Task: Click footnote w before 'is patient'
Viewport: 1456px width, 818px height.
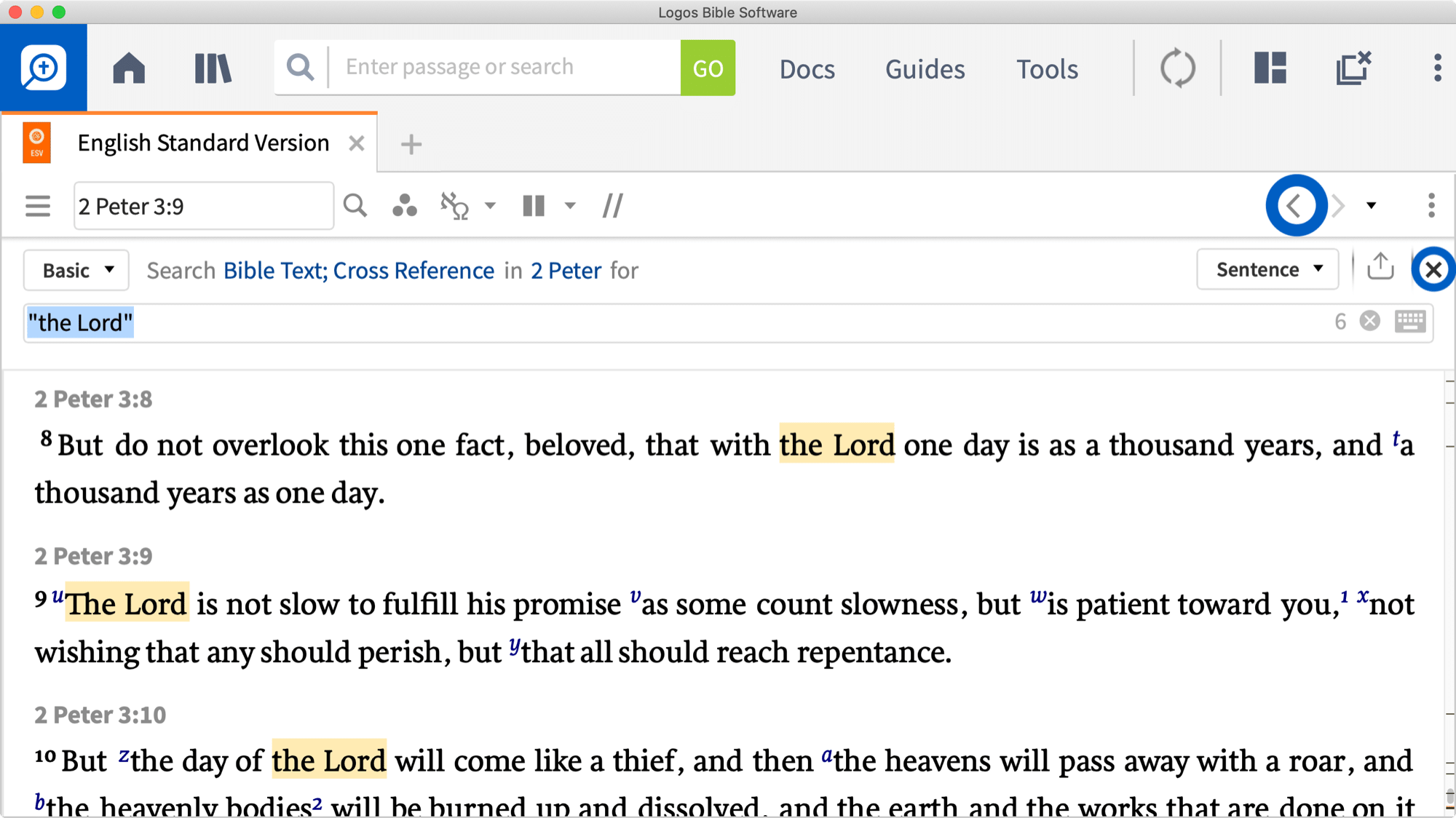Action: point(1037,597)
